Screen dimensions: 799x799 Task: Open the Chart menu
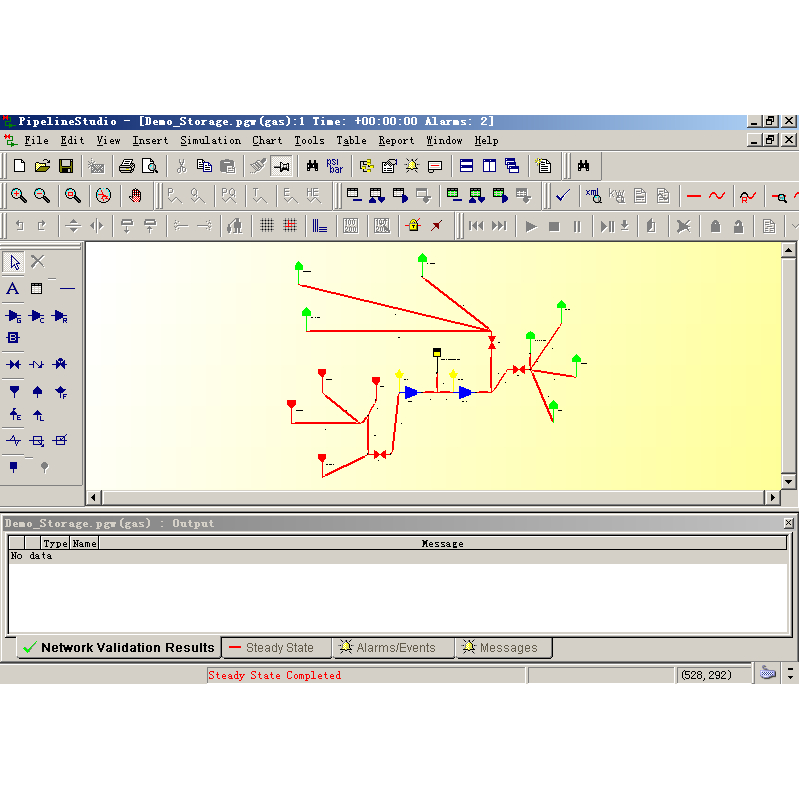tap(267, 141)
